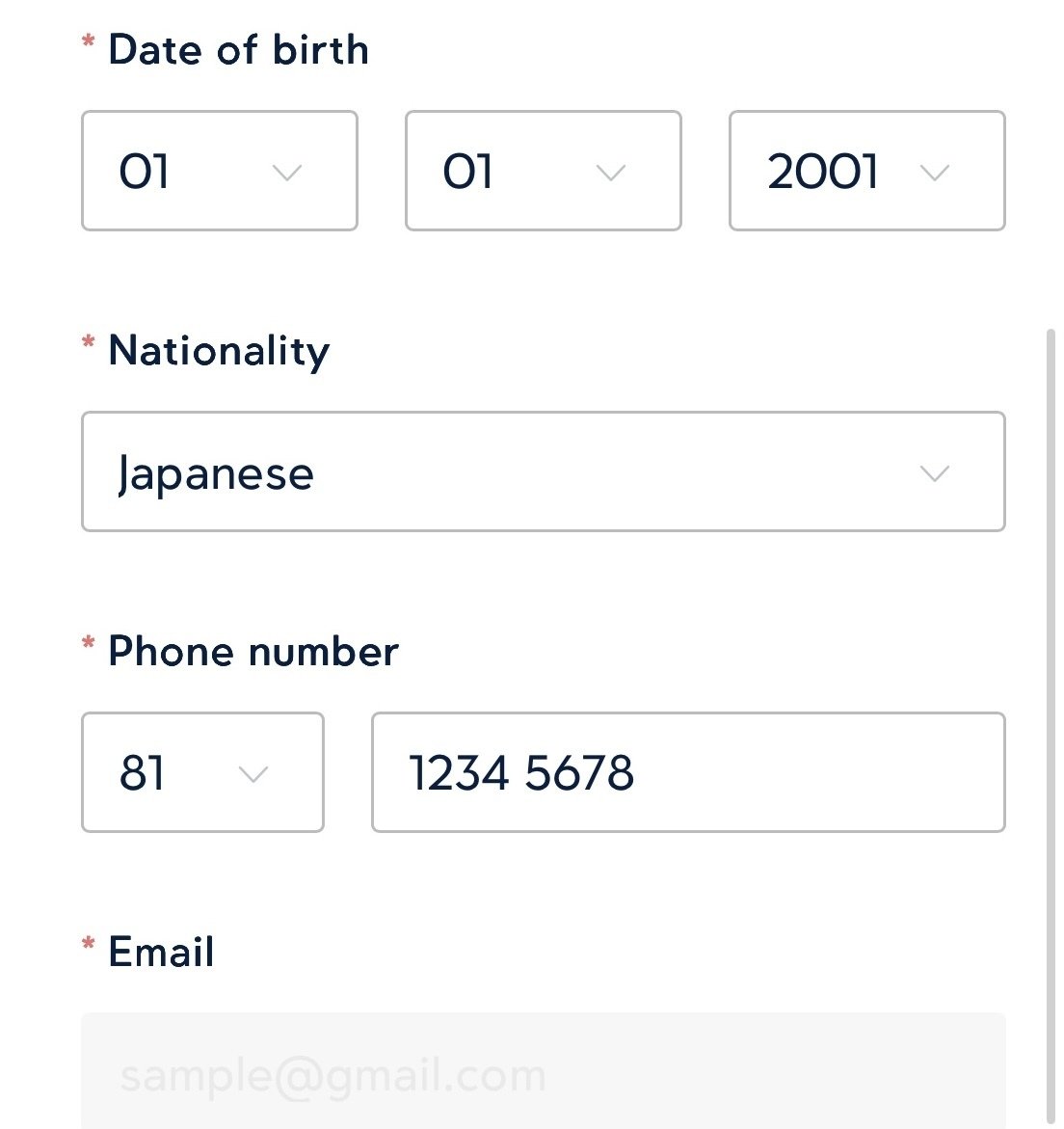Focus the Email field with sample@gmail.com placeholder
Screen dimensions: 1064x1129
(x=543, y=1072)
